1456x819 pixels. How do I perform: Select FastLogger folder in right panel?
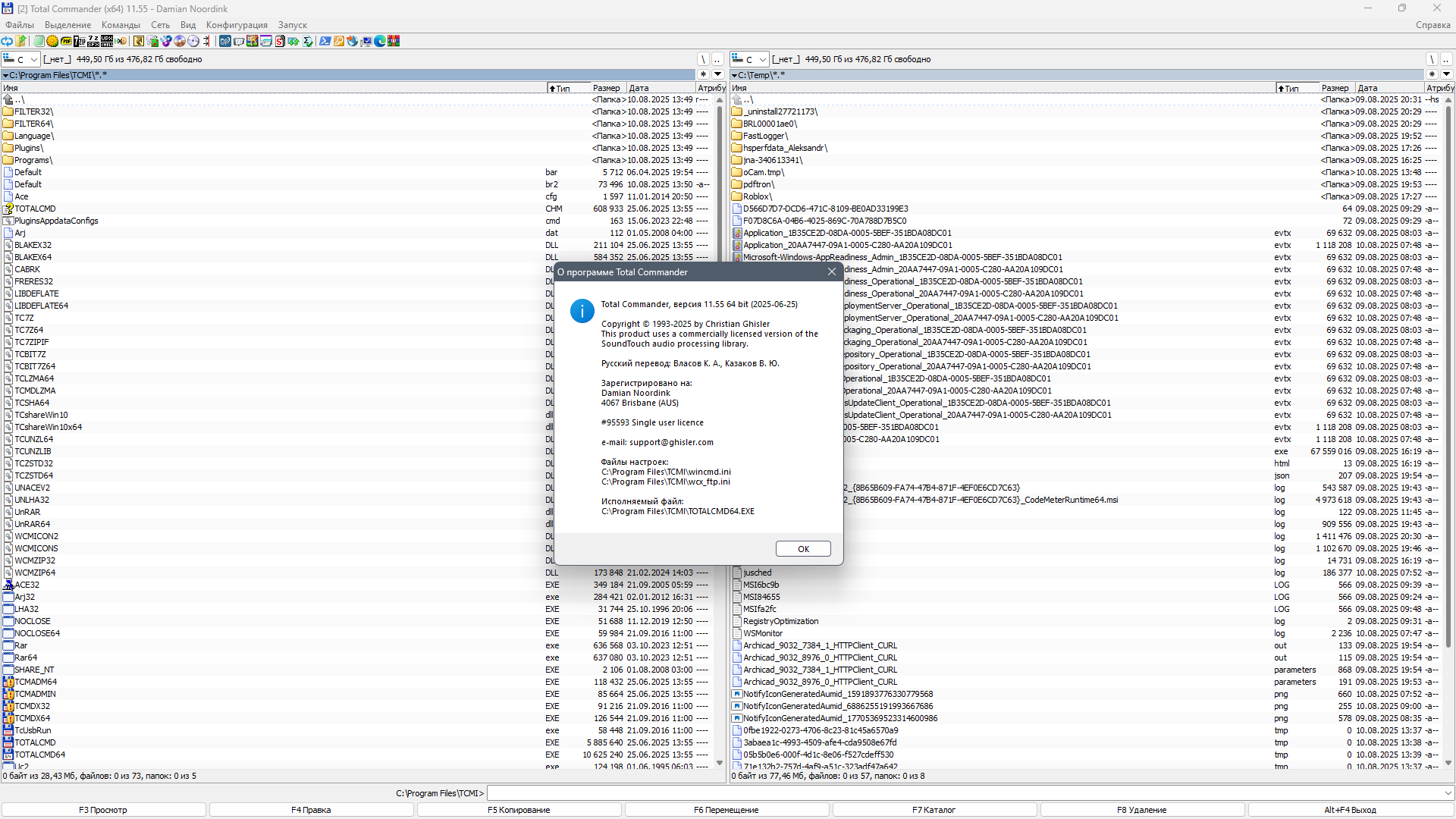tap(1085, 136)
